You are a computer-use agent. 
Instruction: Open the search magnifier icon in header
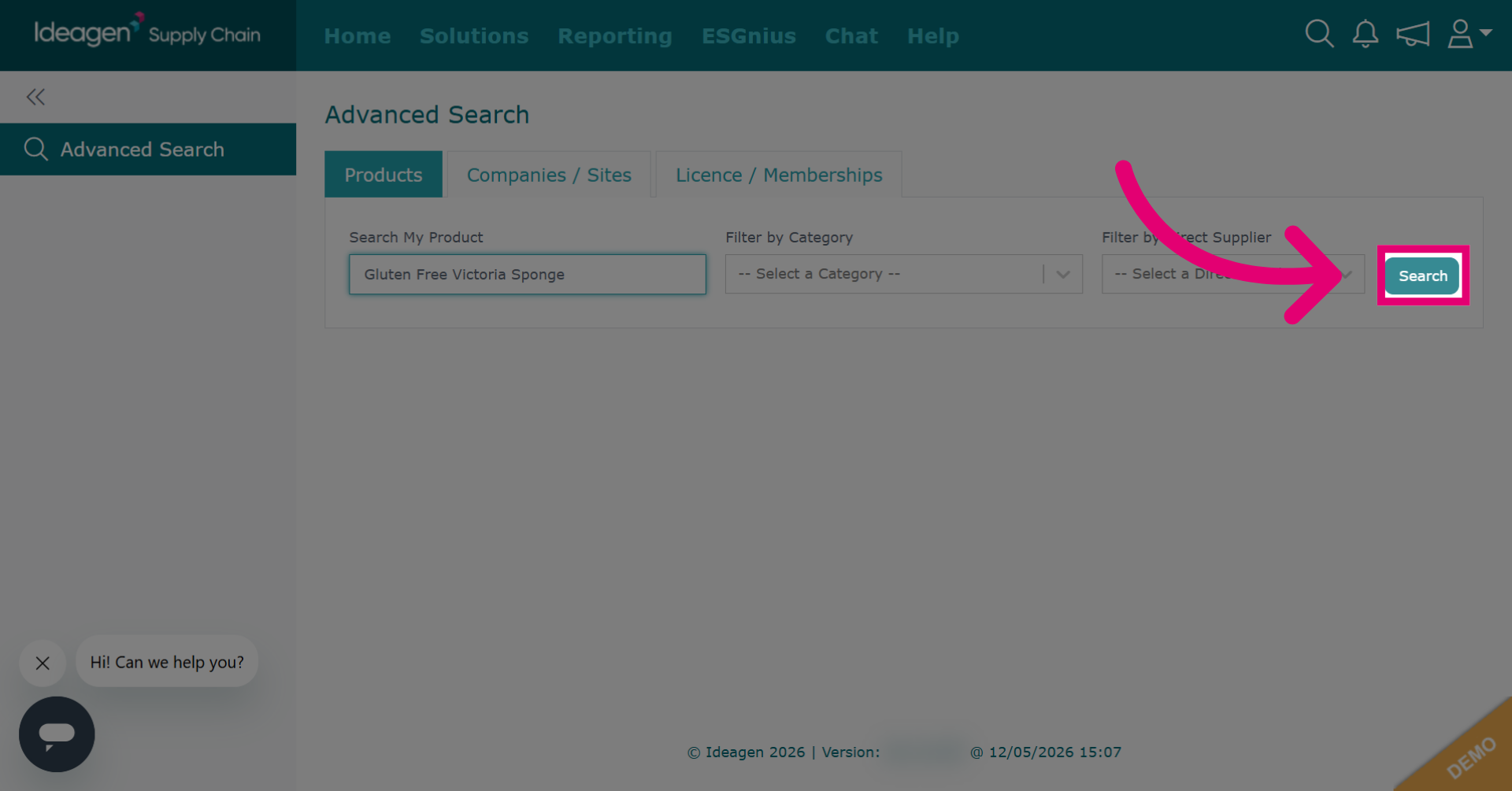tap(1319, 34)
